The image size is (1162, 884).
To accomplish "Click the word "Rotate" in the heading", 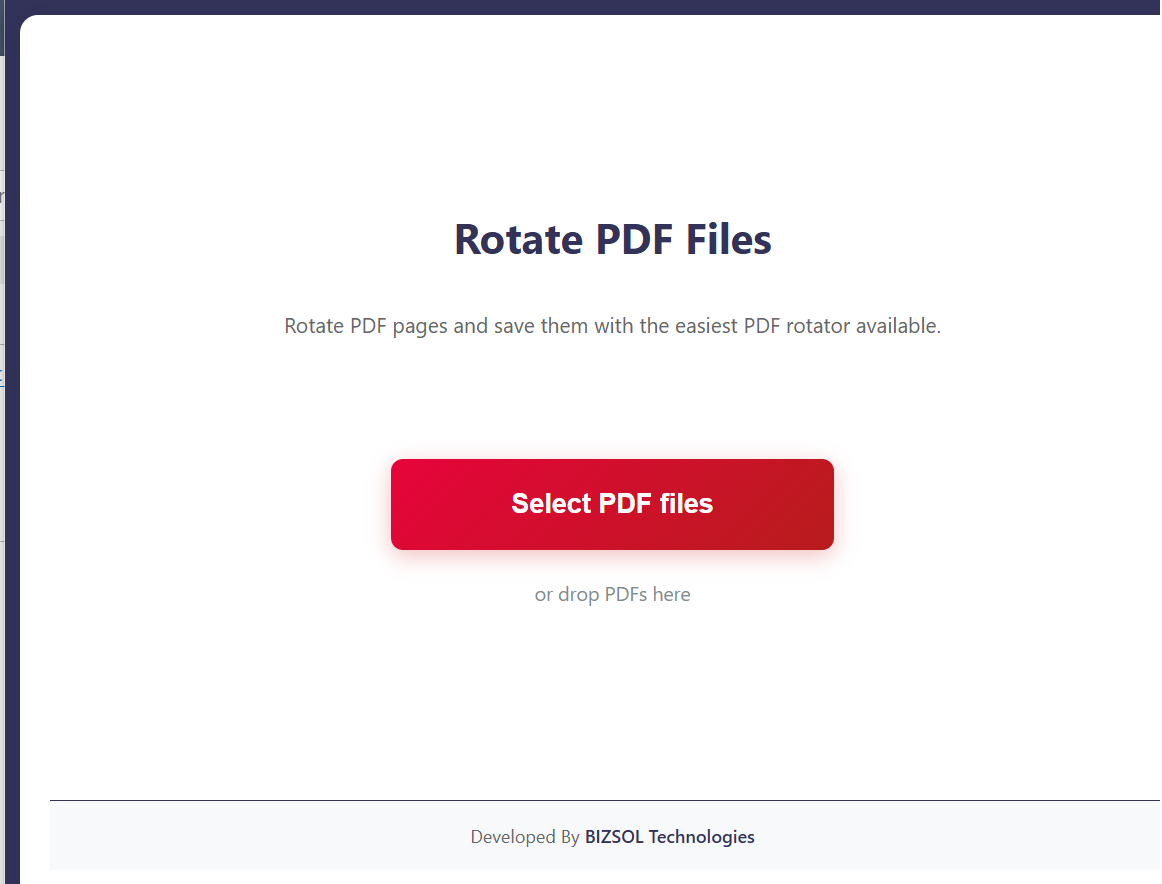I will [518, 240].
